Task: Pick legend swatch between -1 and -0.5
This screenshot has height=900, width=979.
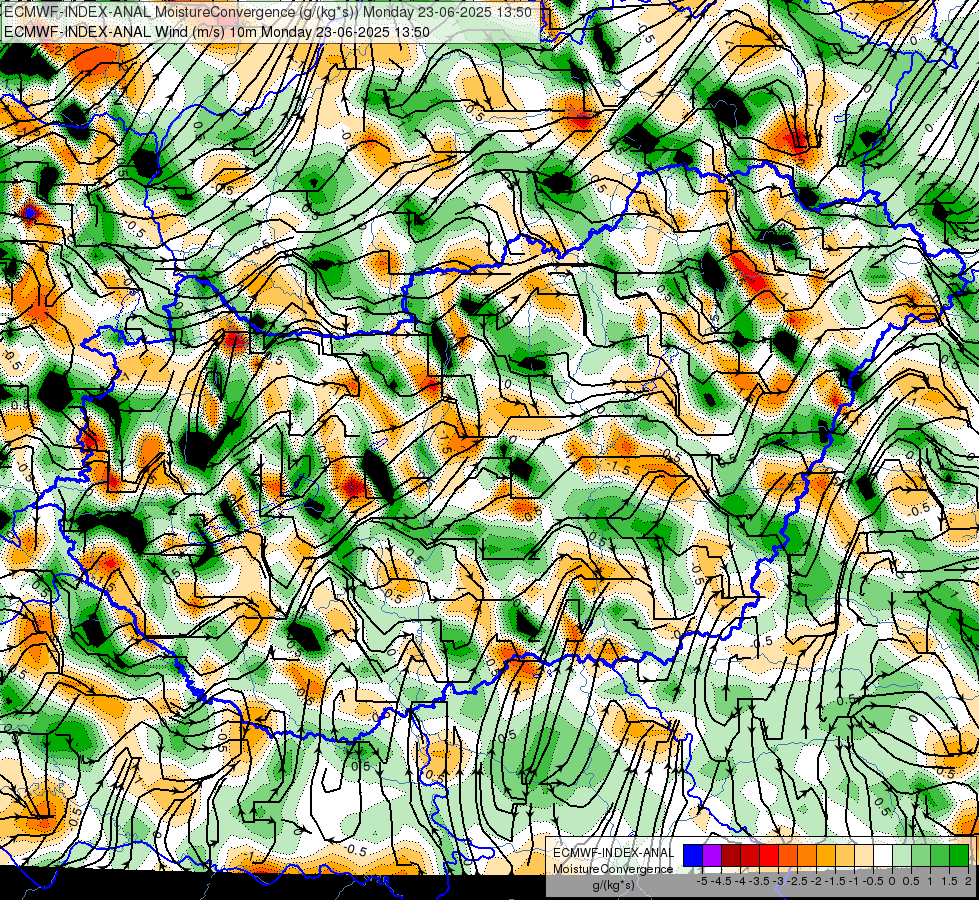Action: pyautogui.click(x=864, y=855)
